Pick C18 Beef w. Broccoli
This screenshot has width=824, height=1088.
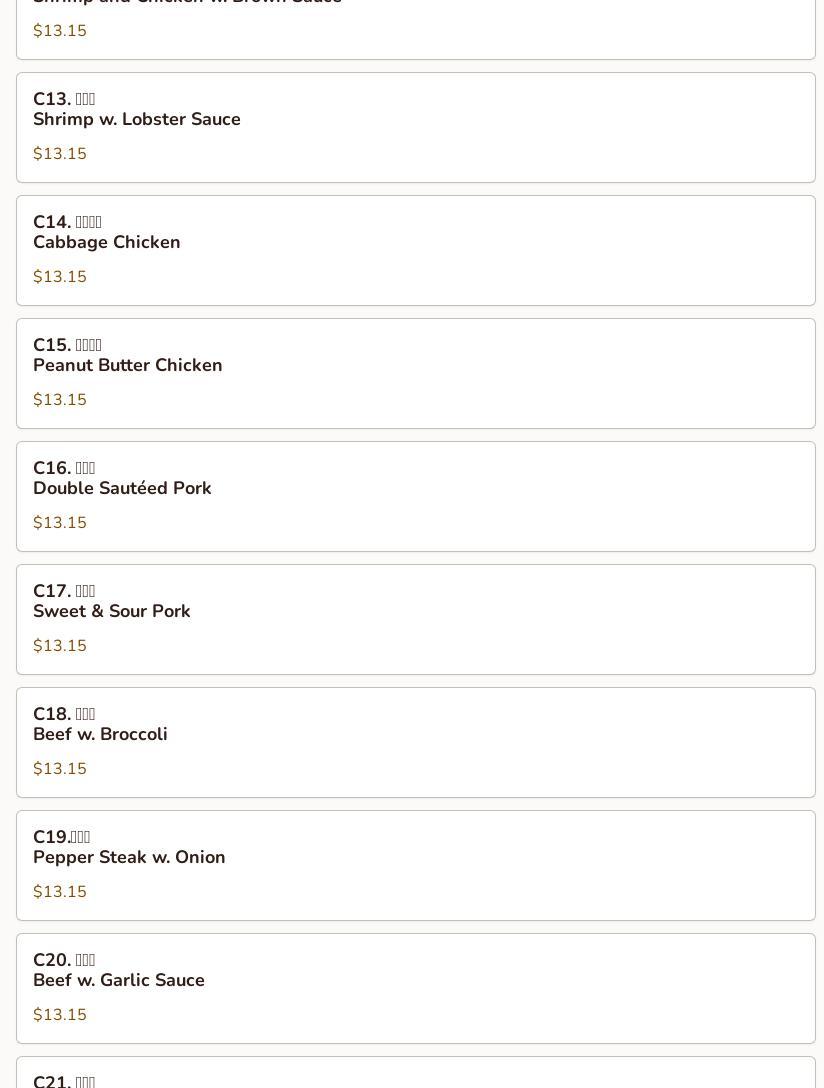coord(415,742)
